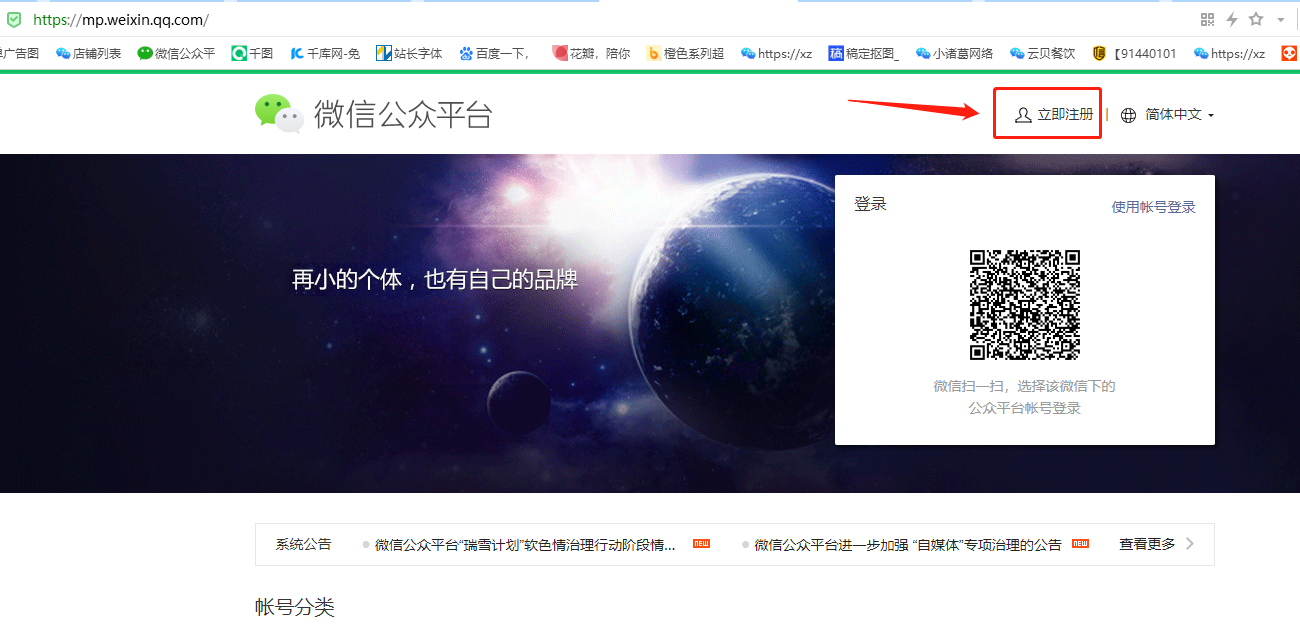Open the 花瓣，陪你 bookmark
1300x634 pixels.
tap(591, 53)
